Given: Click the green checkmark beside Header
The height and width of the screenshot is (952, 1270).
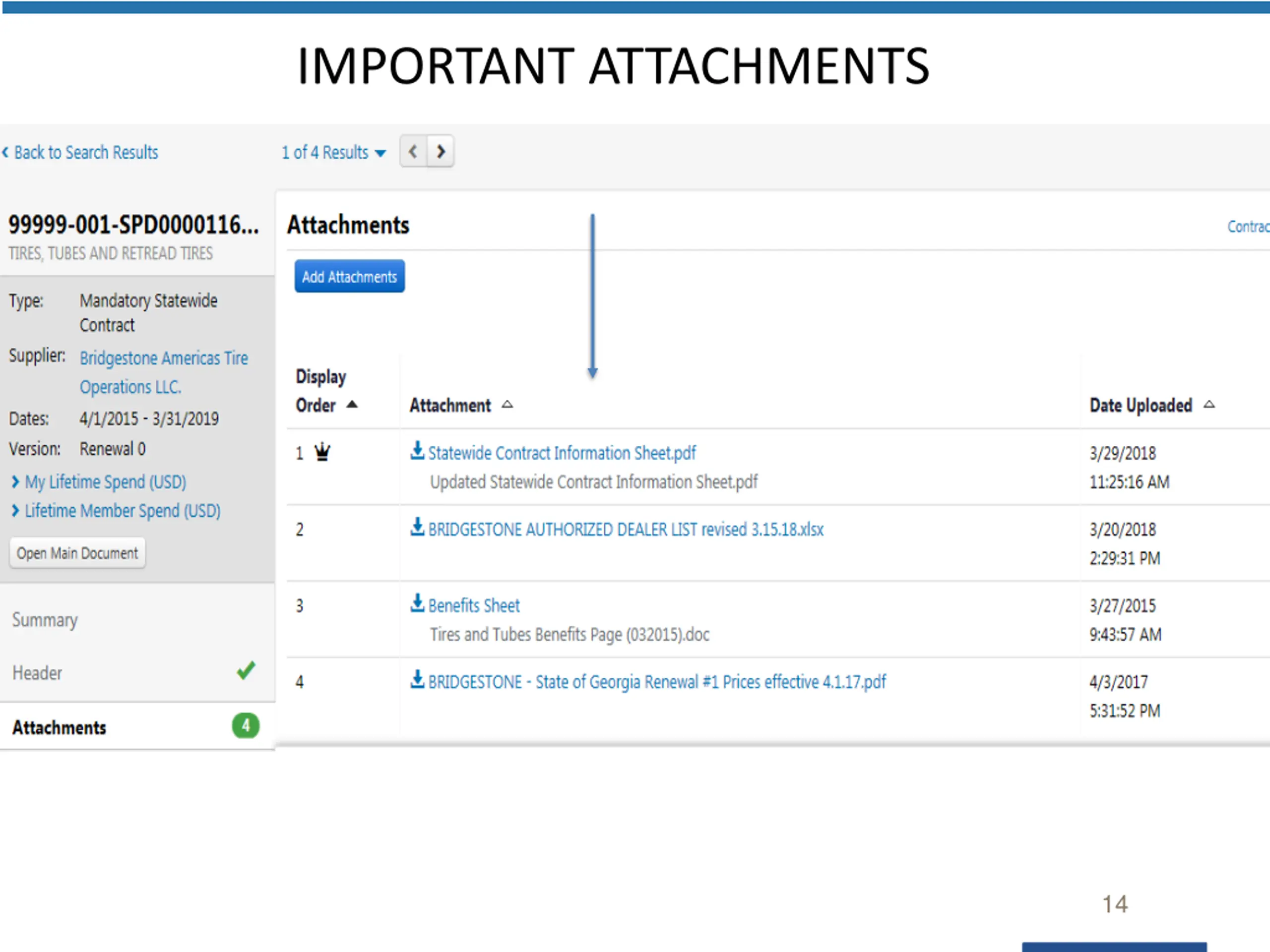Looking at the screenshot, I should click(x=246, y=671).
